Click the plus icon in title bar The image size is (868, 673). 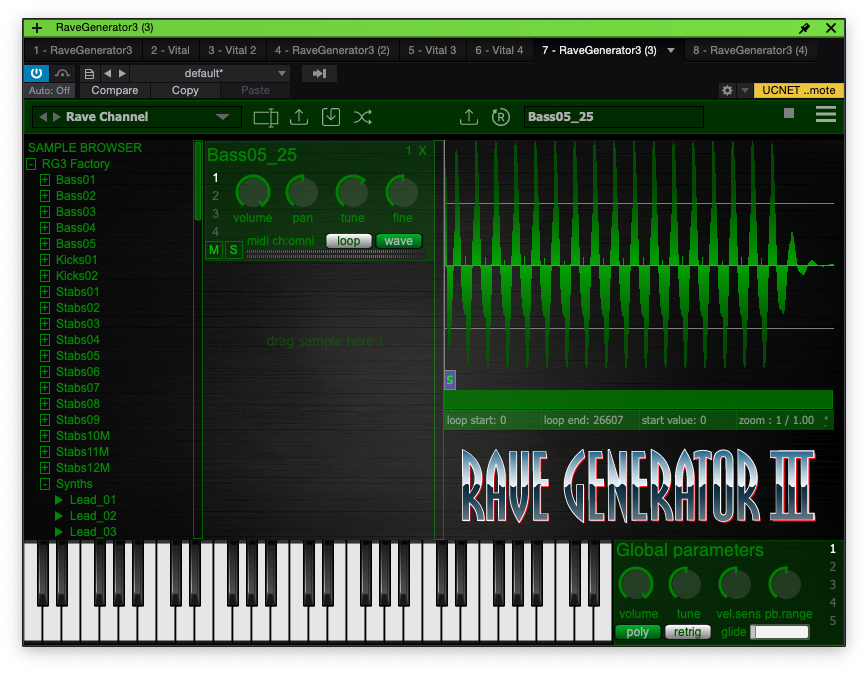pyautogui.click(x=37, y=28)
